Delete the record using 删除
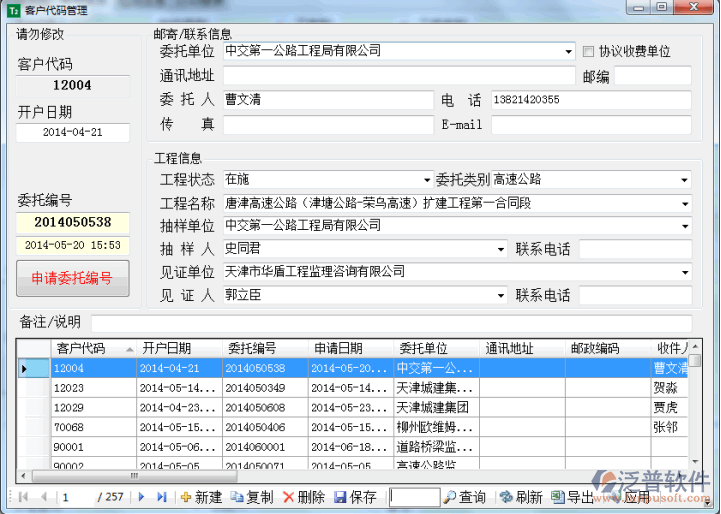 point(303,497)
